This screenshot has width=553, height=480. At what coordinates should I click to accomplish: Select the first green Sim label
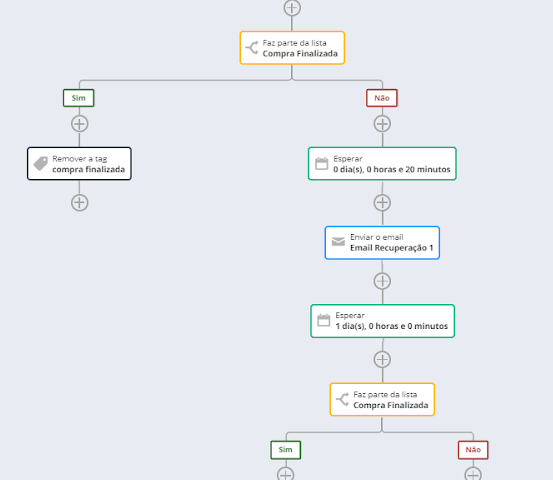[79, 98]
